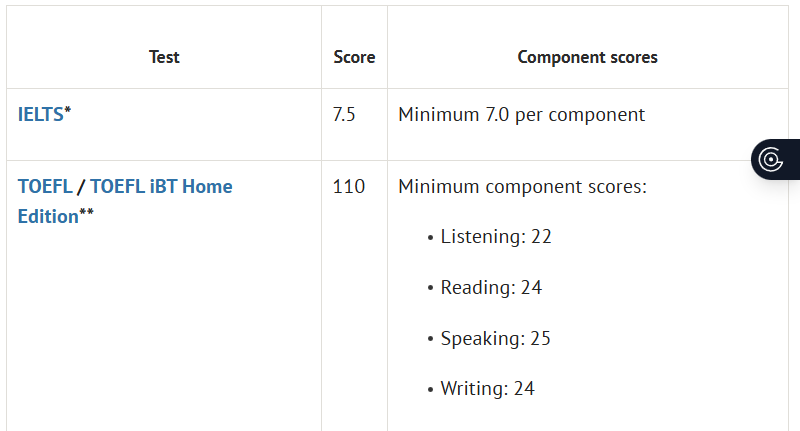The height and width of the screenshot is (431, 800).
Task: Click the Component scores column header
Action: pyautogui.click(x=587, y=57)
